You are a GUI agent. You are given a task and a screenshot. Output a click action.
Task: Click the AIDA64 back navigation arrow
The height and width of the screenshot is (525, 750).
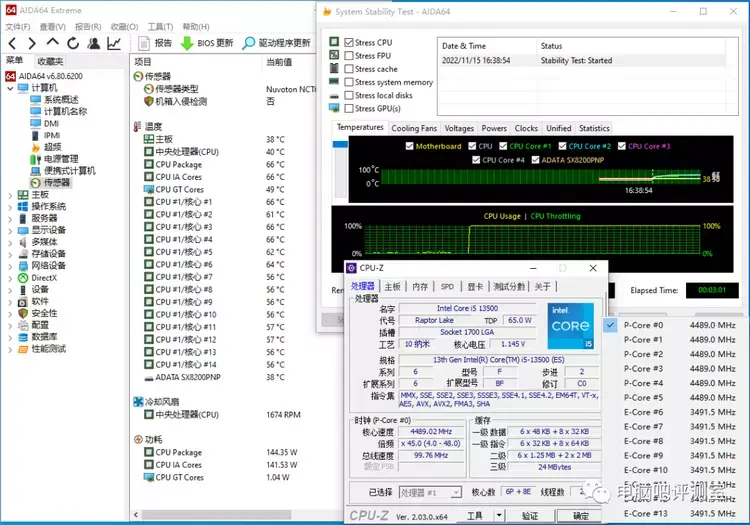tap(12, 44)
